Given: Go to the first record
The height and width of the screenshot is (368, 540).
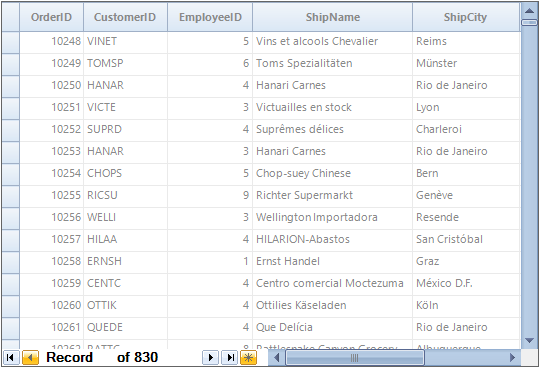Looking at the screenshot, I should click(x=10, y=358).
